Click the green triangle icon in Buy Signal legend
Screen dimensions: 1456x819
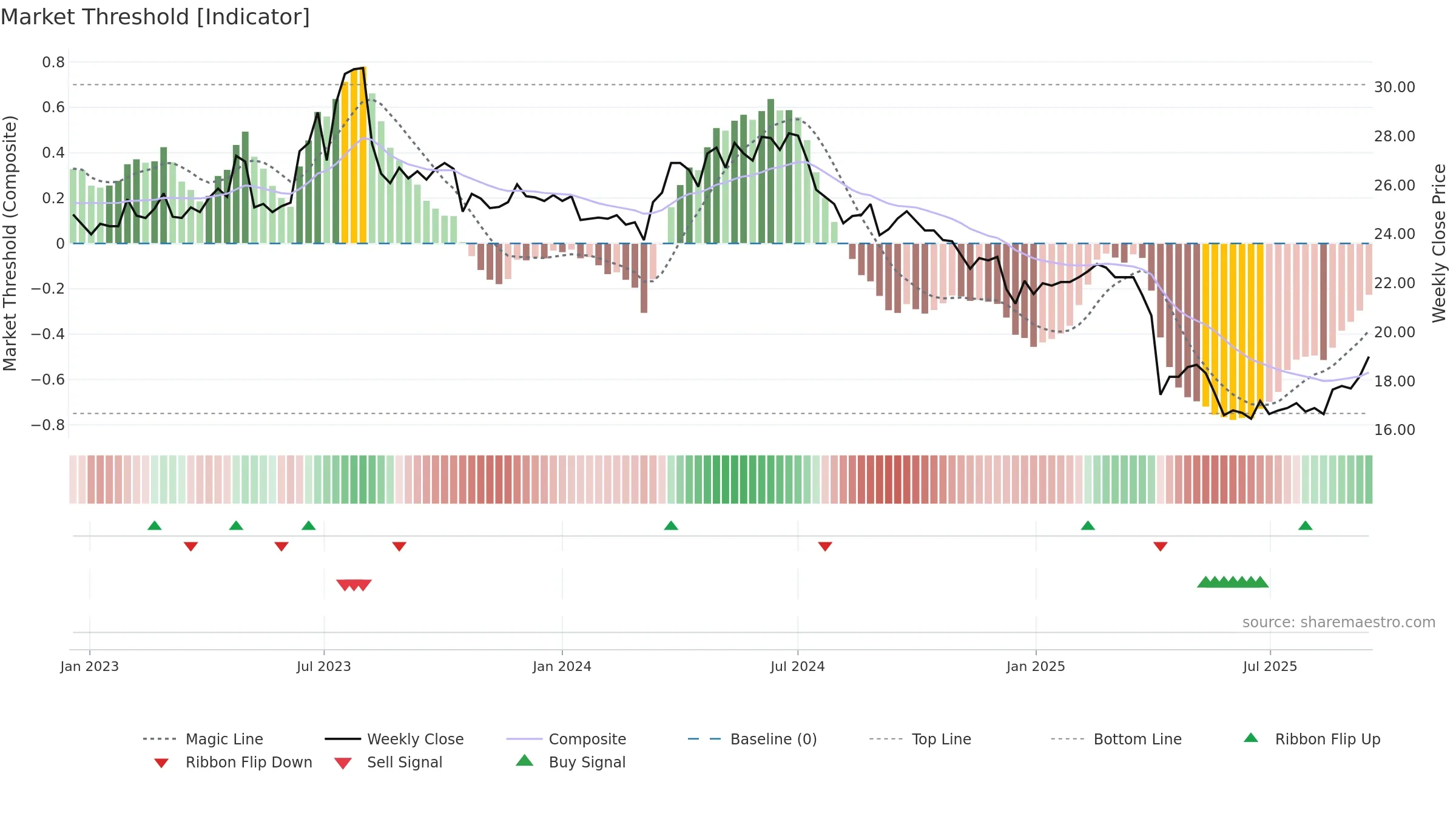(525, 760)
